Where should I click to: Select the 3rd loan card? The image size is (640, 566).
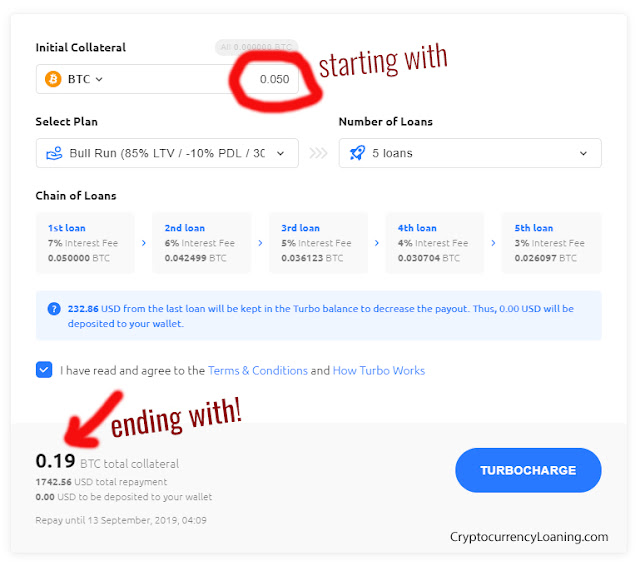pos(318,243)
